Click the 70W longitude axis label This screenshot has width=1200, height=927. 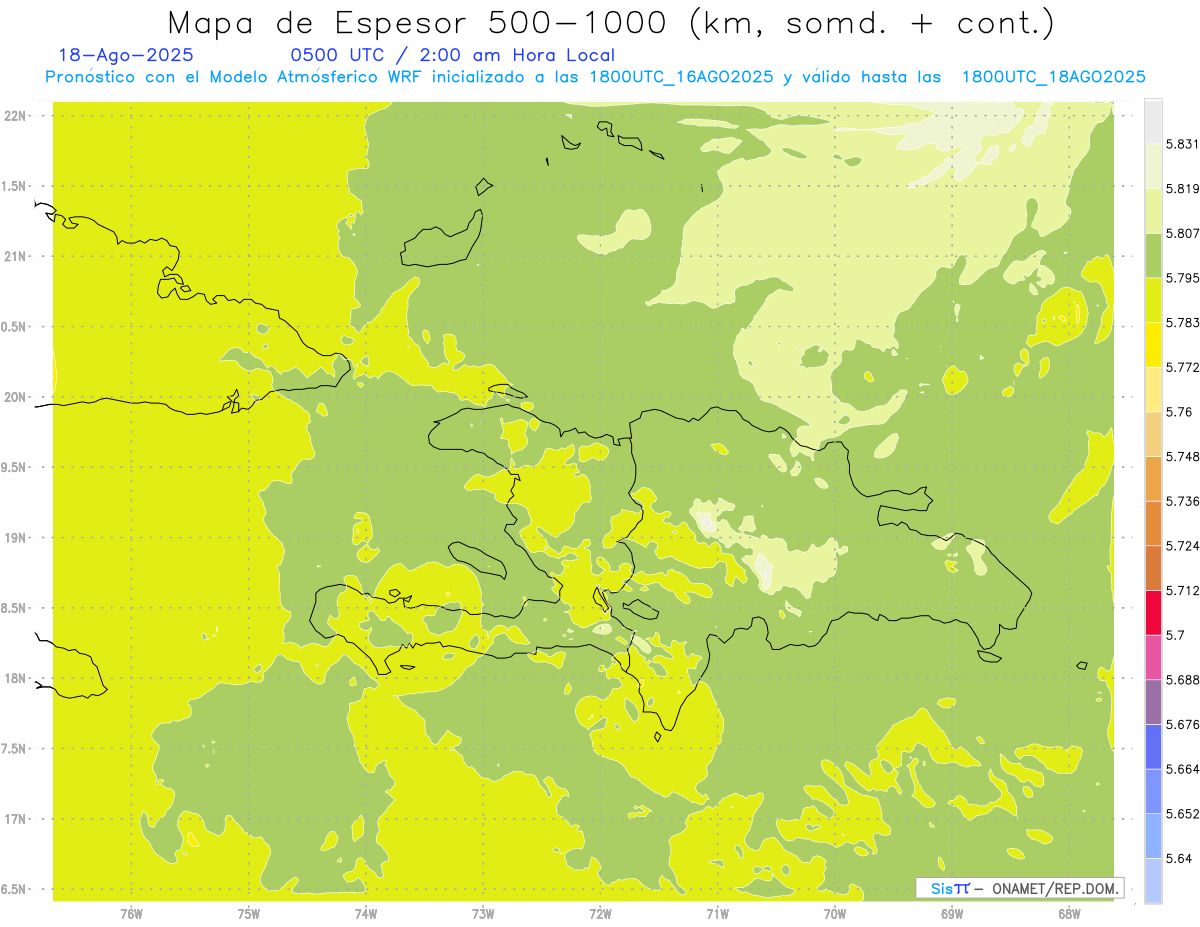(x=835, y=914)
